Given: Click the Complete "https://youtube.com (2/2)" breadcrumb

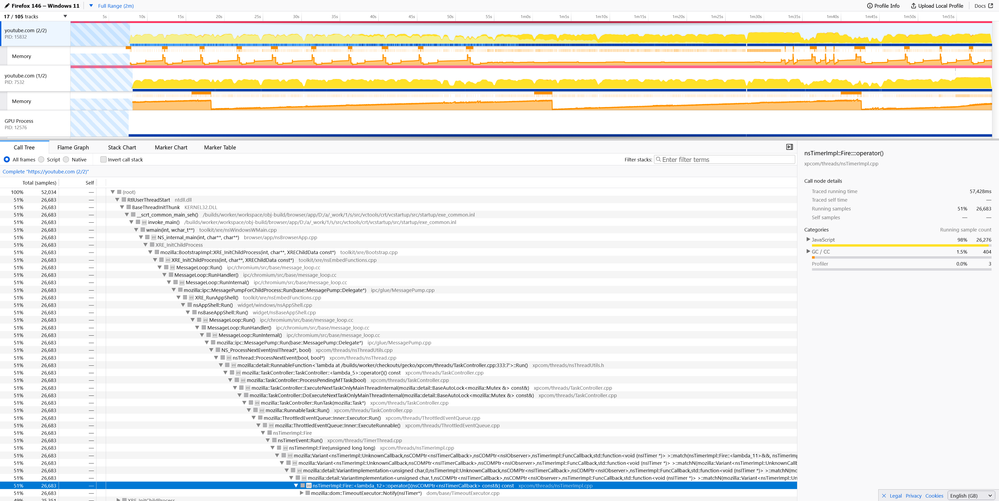Looking at the screenshot, I should coord(46,172).
